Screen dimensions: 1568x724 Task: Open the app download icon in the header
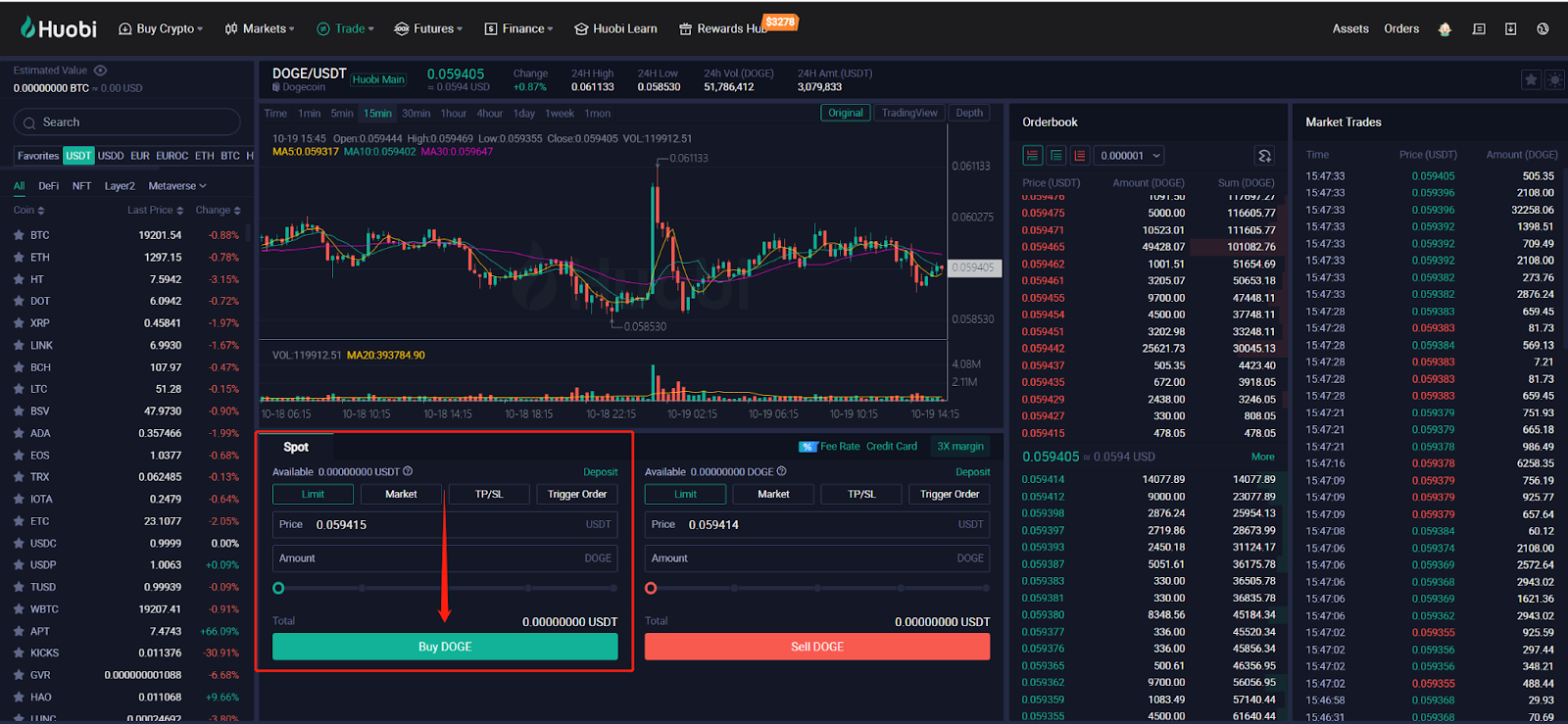[1510, 29]
